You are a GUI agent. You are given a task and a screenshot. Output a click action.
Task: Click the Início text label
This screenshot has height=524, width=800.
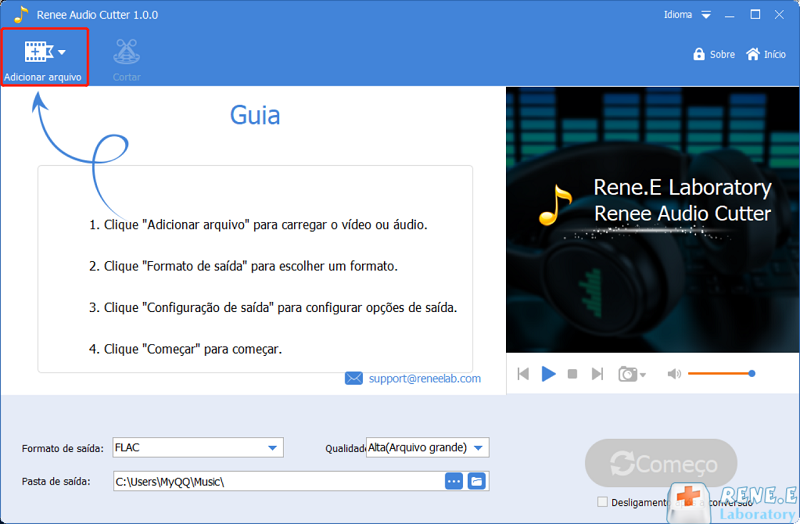click(774, 54)
